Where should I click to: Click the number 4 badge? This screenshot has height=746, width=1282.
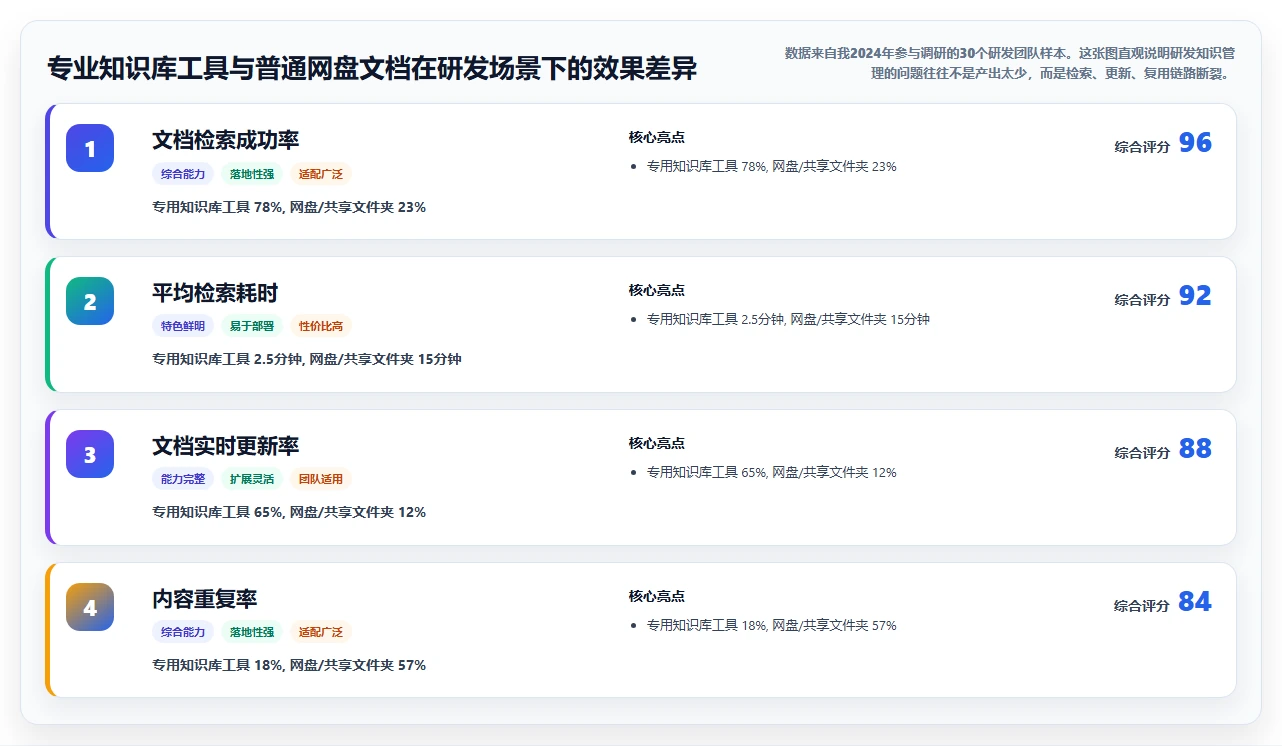pos(90,607)
